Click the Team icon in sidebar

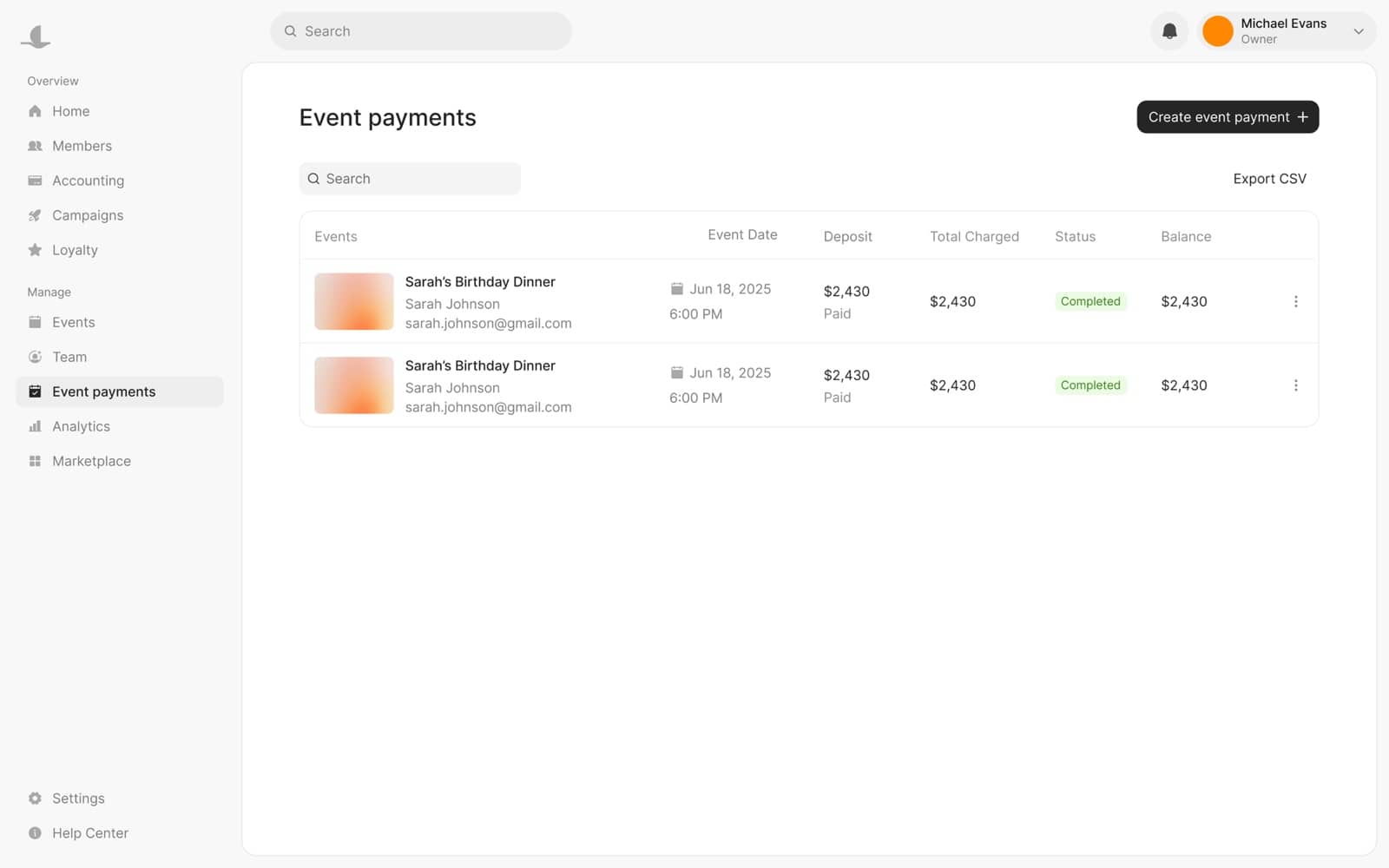click(35, 357)
